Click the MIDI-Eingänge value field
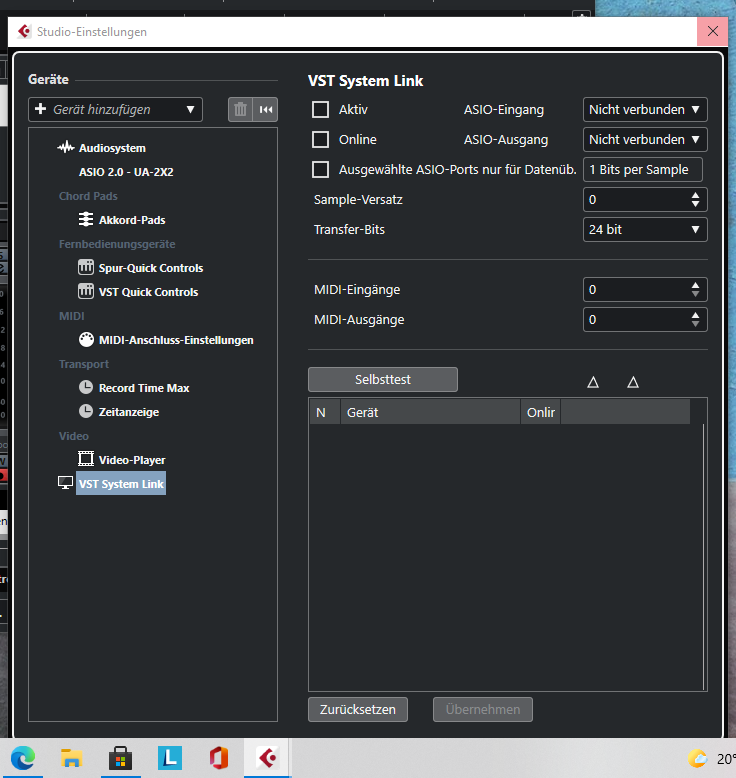This screenshot has height=778, width=736. pyautogui.click(x=636, y=289)
